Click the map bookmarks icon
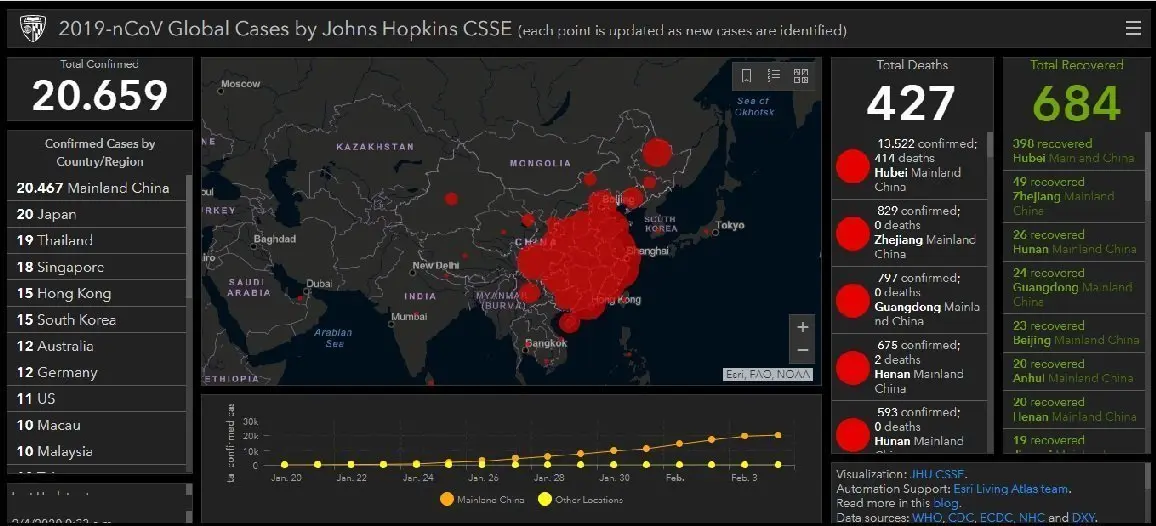Screen dimensions: 1156x526 pyautogui.click(x=746, y=75)
